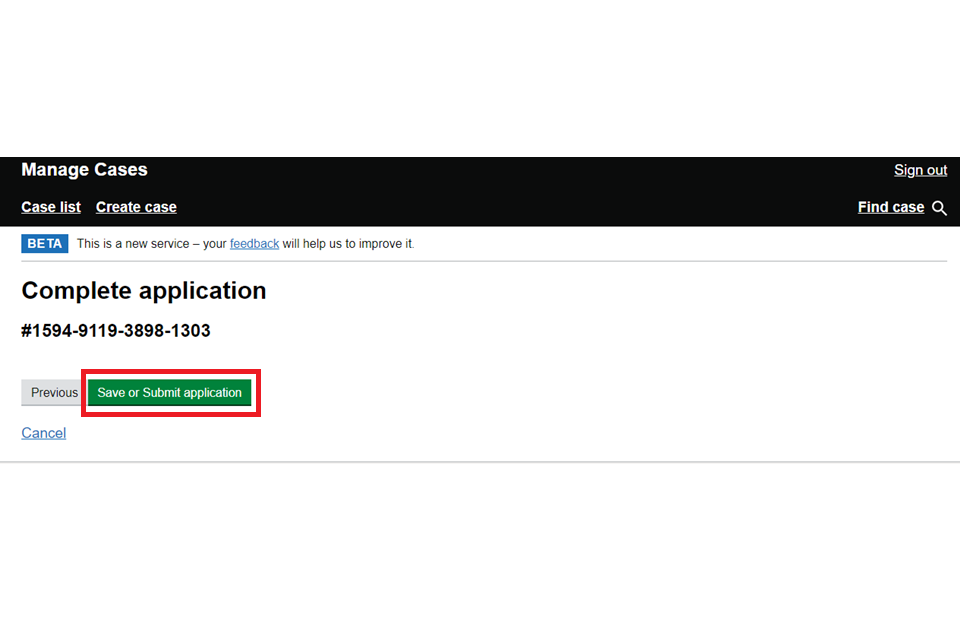Cancel the application via Cancel link
The height and width of the screenshot is (640, 960).
click(44, 433)
